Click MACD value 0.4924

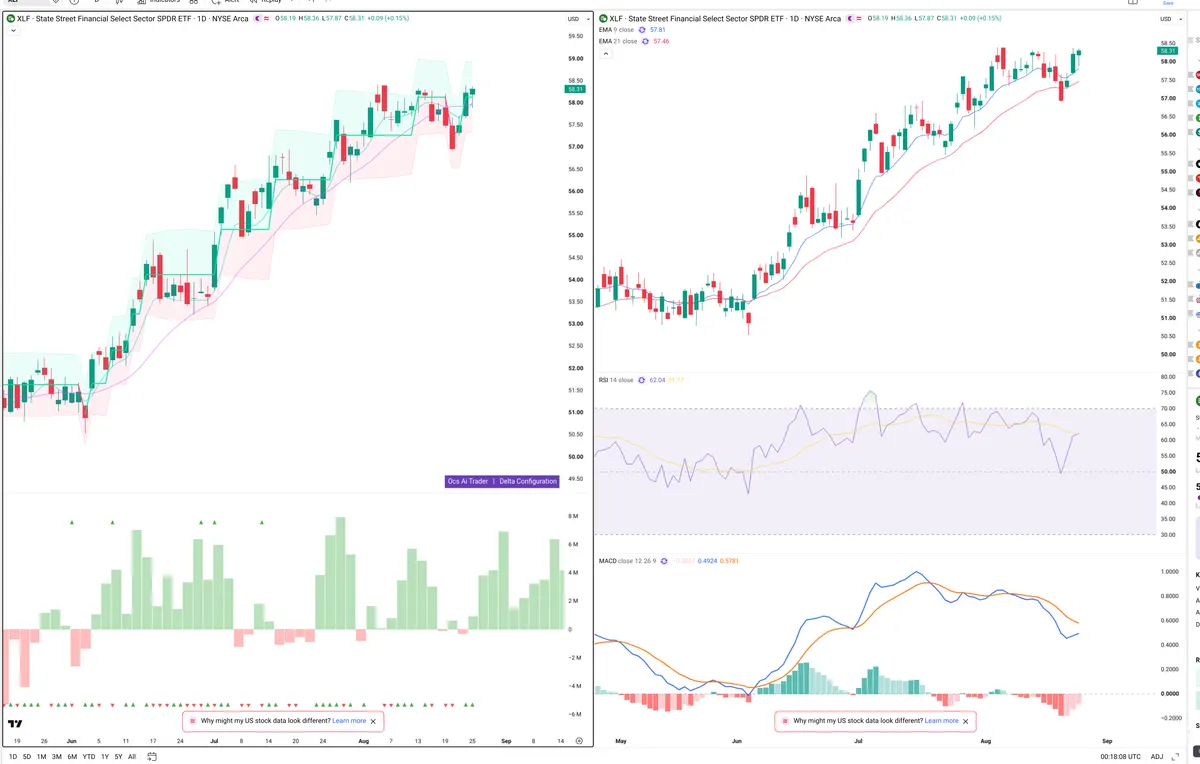click(707, 561)
